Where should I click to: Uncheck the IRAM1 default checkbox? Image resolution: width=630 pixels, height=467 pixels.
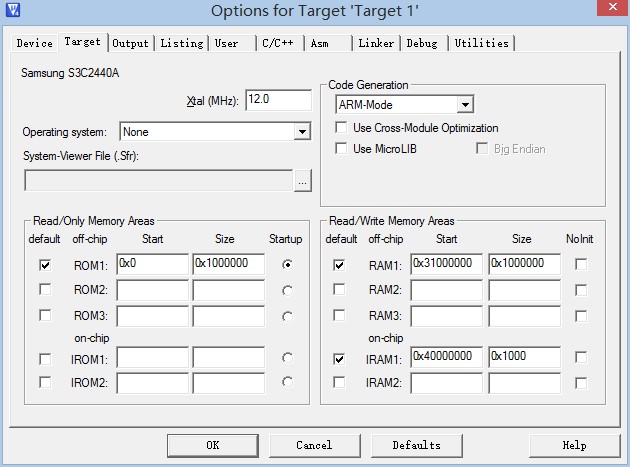coord(339,358)
